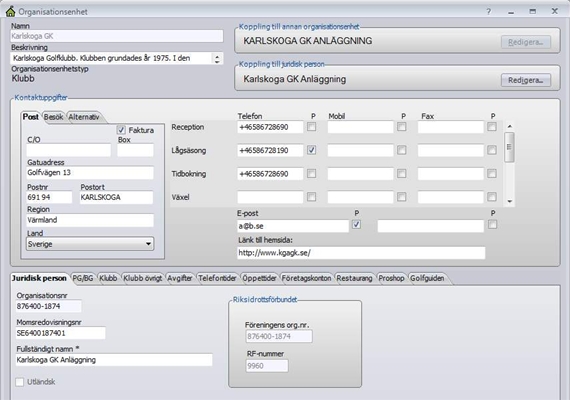
Task: Click Gatuadress field Golfvägen 13
Action: pos(90,173)
